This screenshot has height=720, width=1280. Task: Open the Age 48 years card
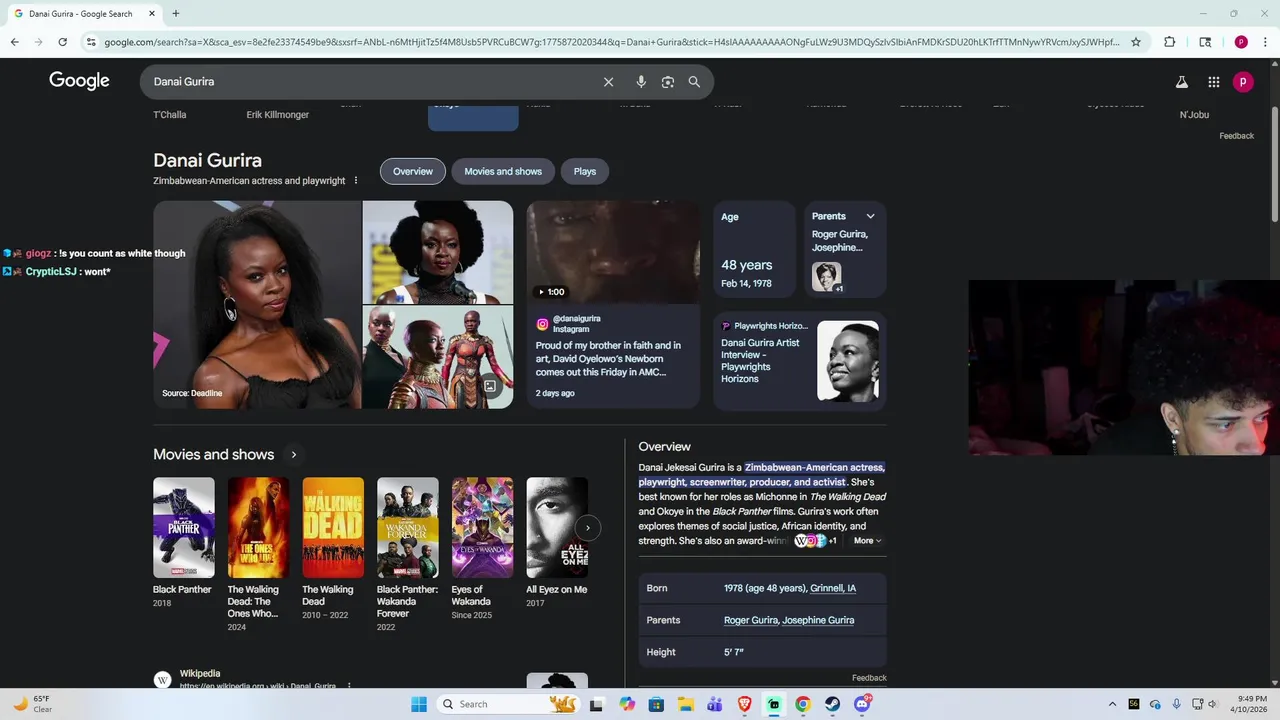point(755,249)
